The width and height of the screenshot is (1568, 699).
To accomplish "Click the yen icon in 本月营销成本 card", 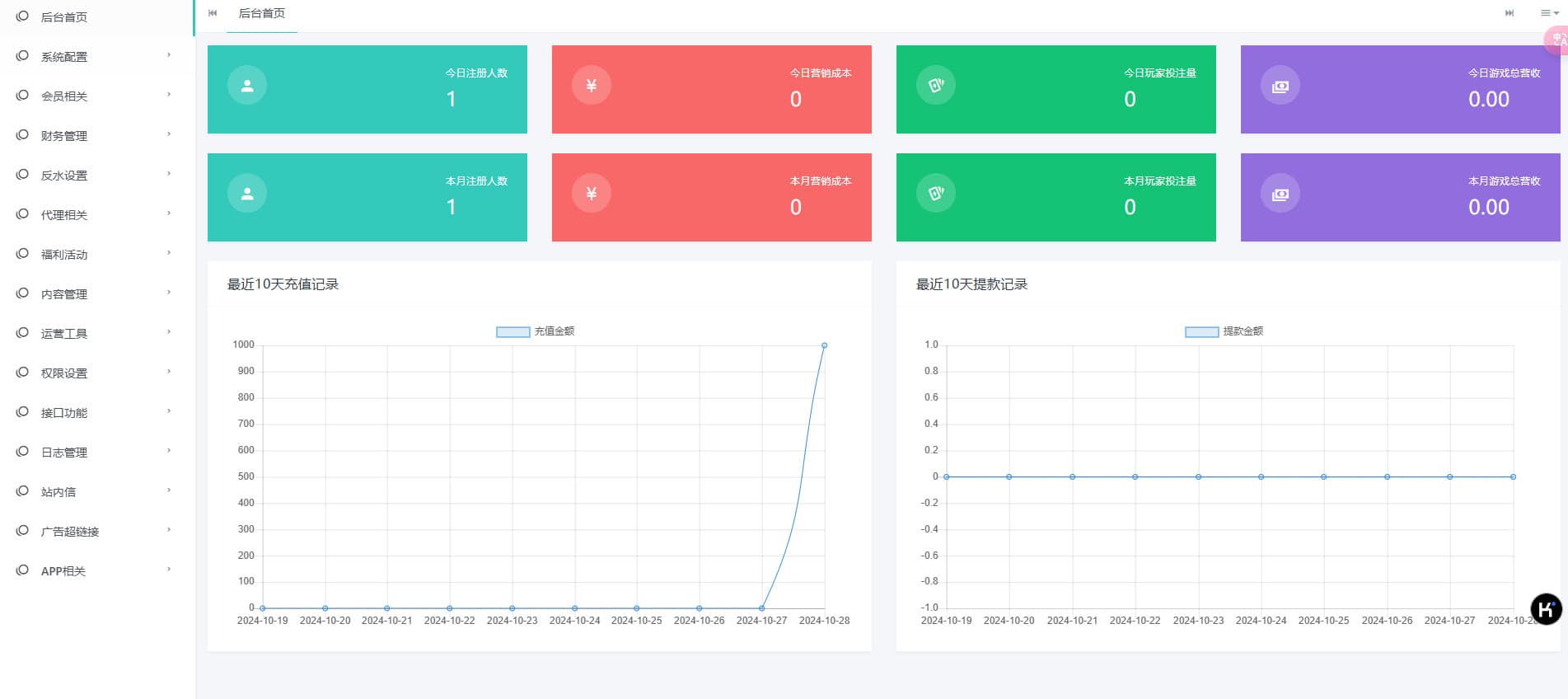I will click(591, 194).
